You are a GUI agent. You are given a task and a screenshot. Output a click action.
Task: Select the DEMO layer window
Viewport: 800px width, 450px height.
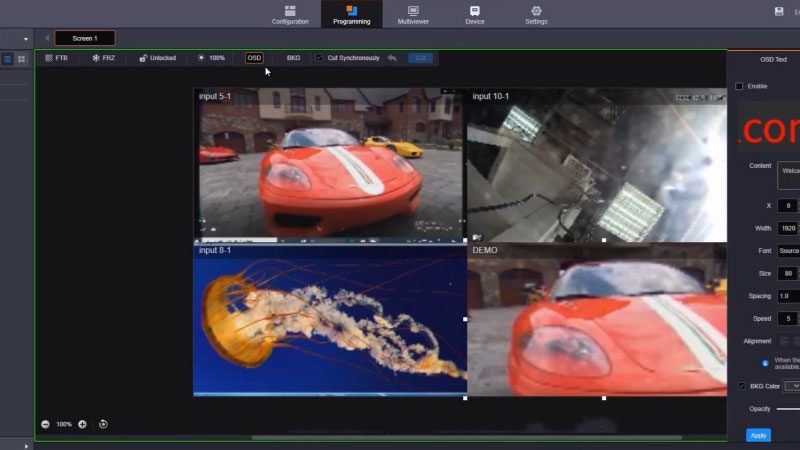click(x=597, y=320)
